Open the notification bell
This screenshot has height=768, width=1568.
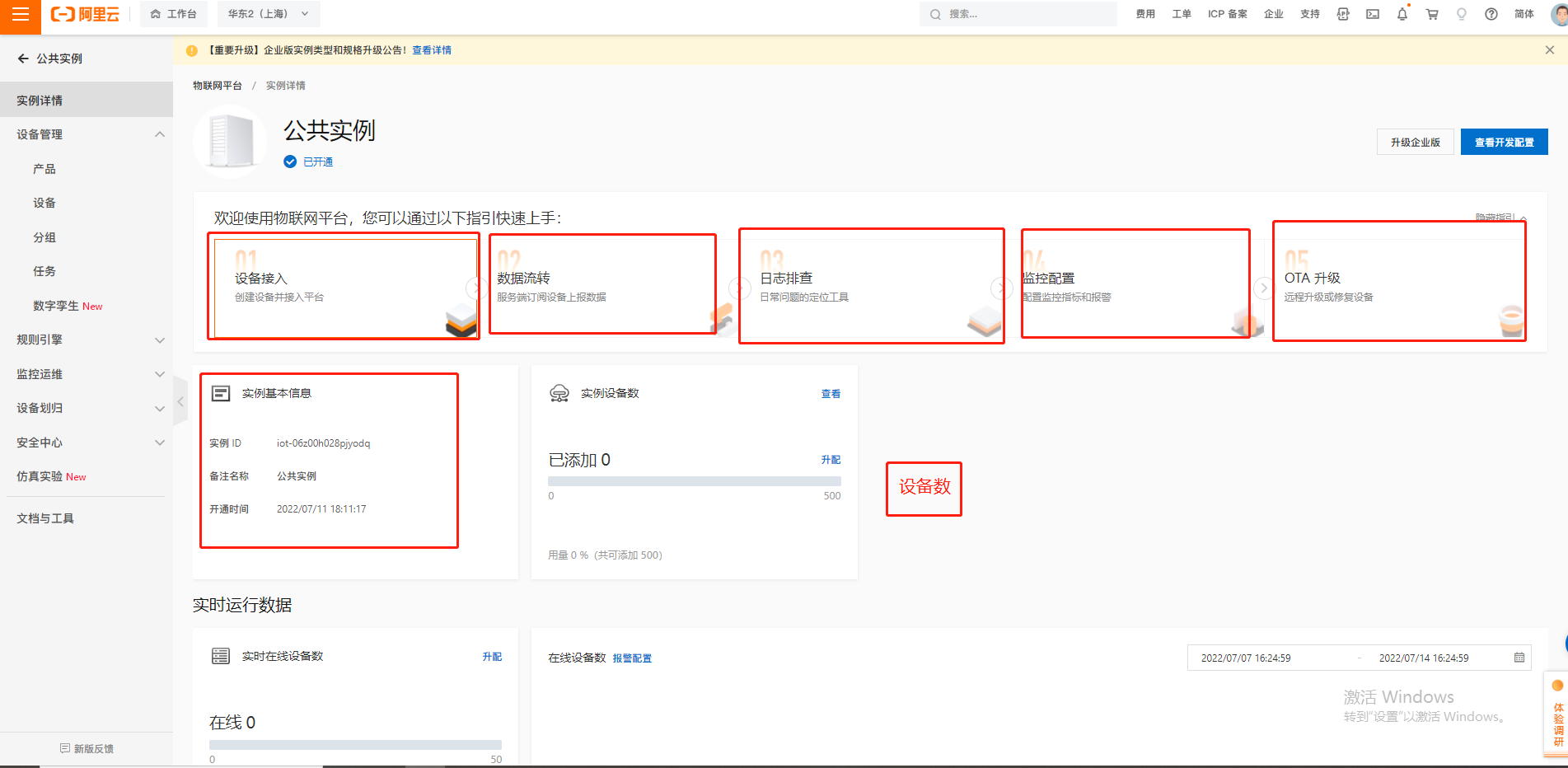[1402, 14]
